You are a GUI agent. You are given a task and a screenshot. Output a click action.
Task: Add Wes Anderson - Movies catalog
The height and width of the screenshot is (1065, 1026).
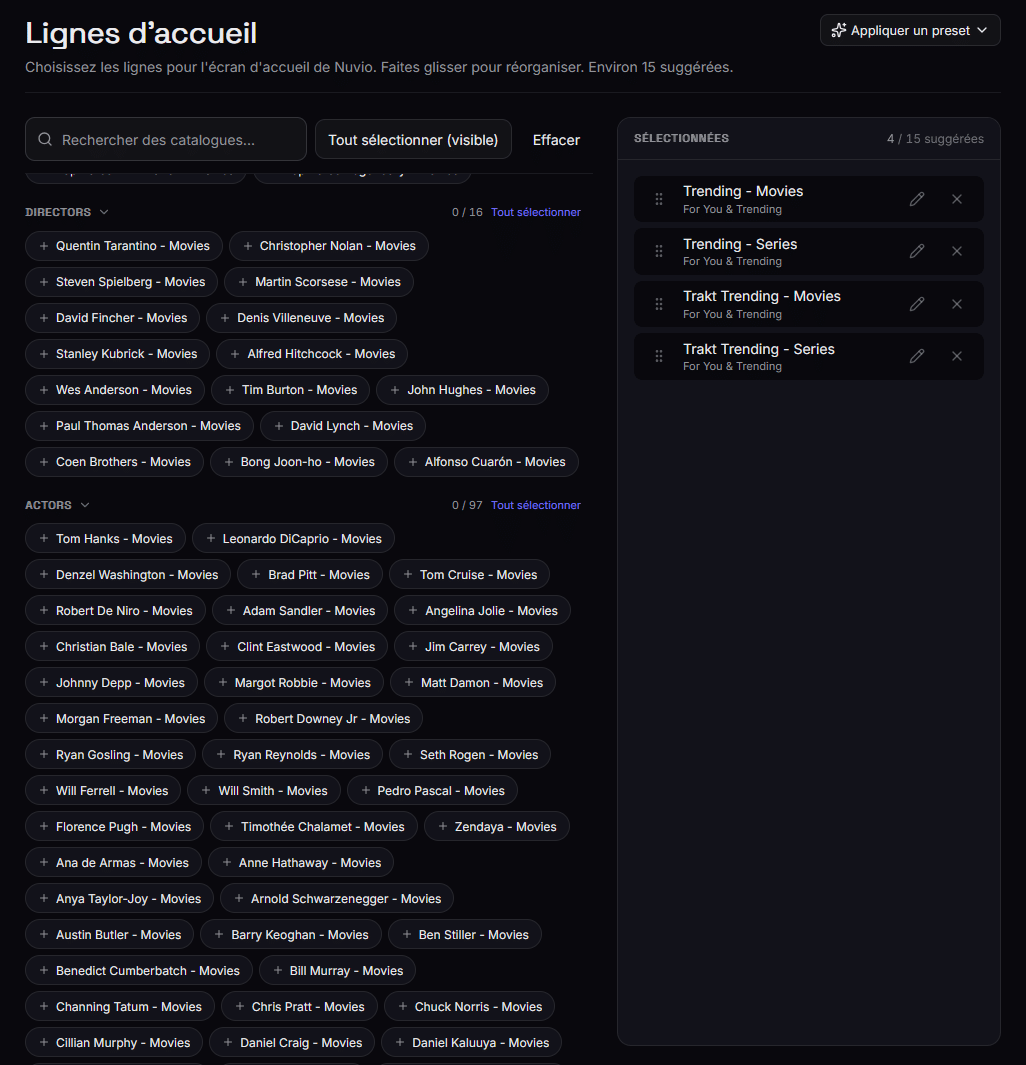click(x=115, y=390)
